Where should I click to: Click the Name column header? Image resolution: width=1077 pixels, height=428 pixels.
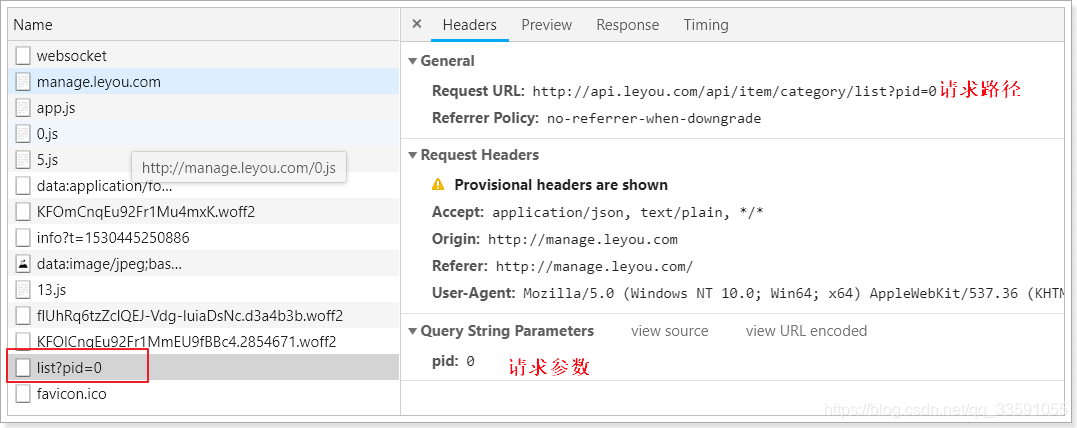coord(33,24)
